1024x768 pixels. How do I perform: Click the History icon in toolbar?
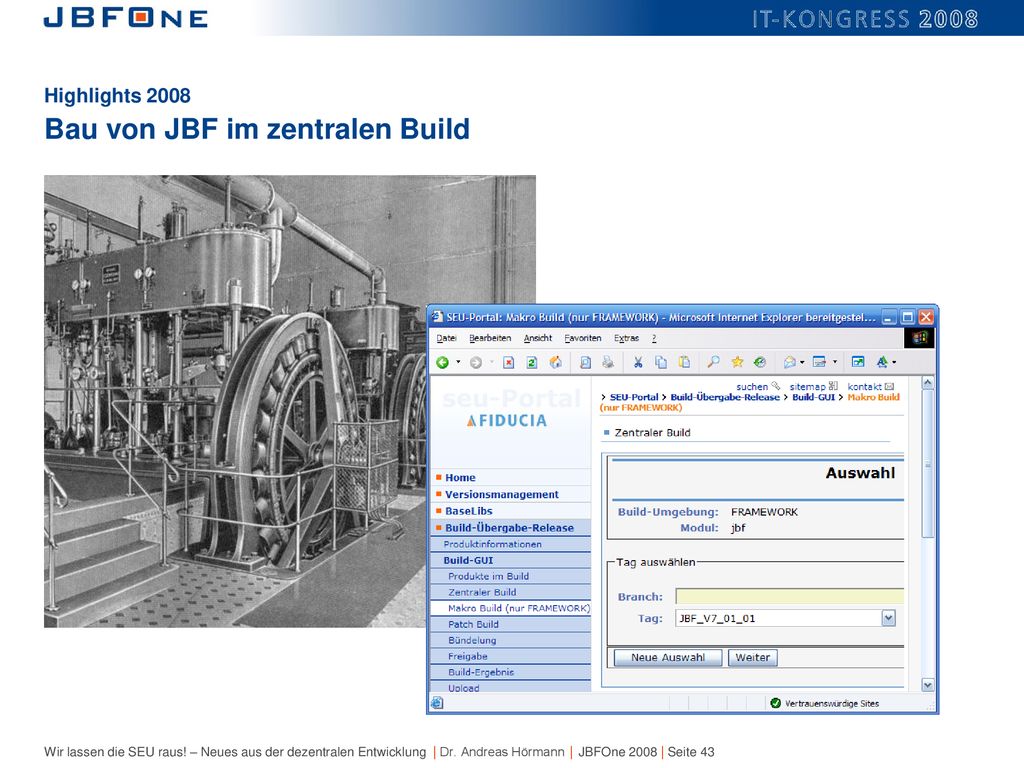[760, 361]
